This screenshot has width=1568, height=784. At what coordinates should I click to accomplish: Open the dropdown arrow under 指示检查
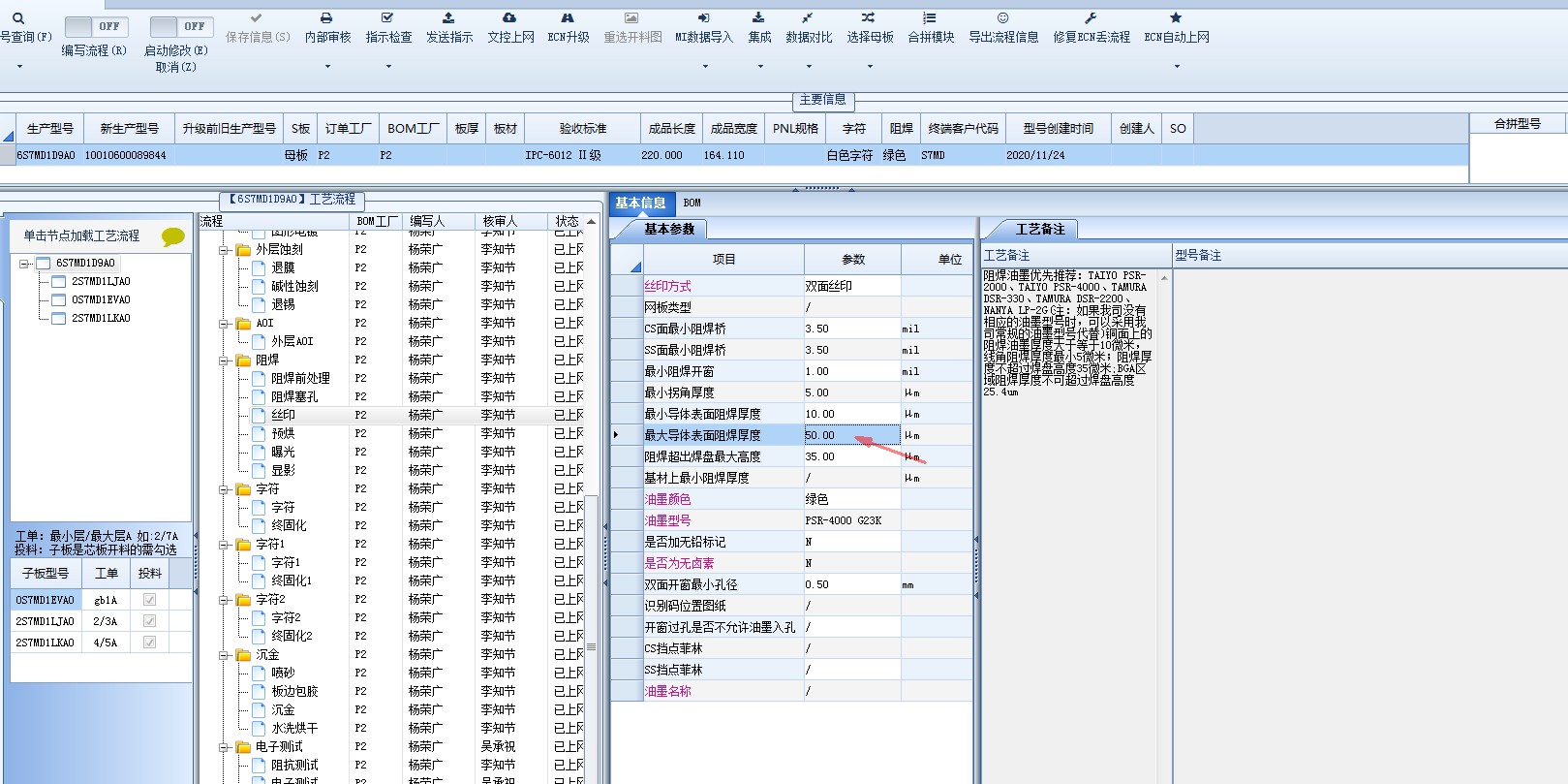click(x=388, y=67)
